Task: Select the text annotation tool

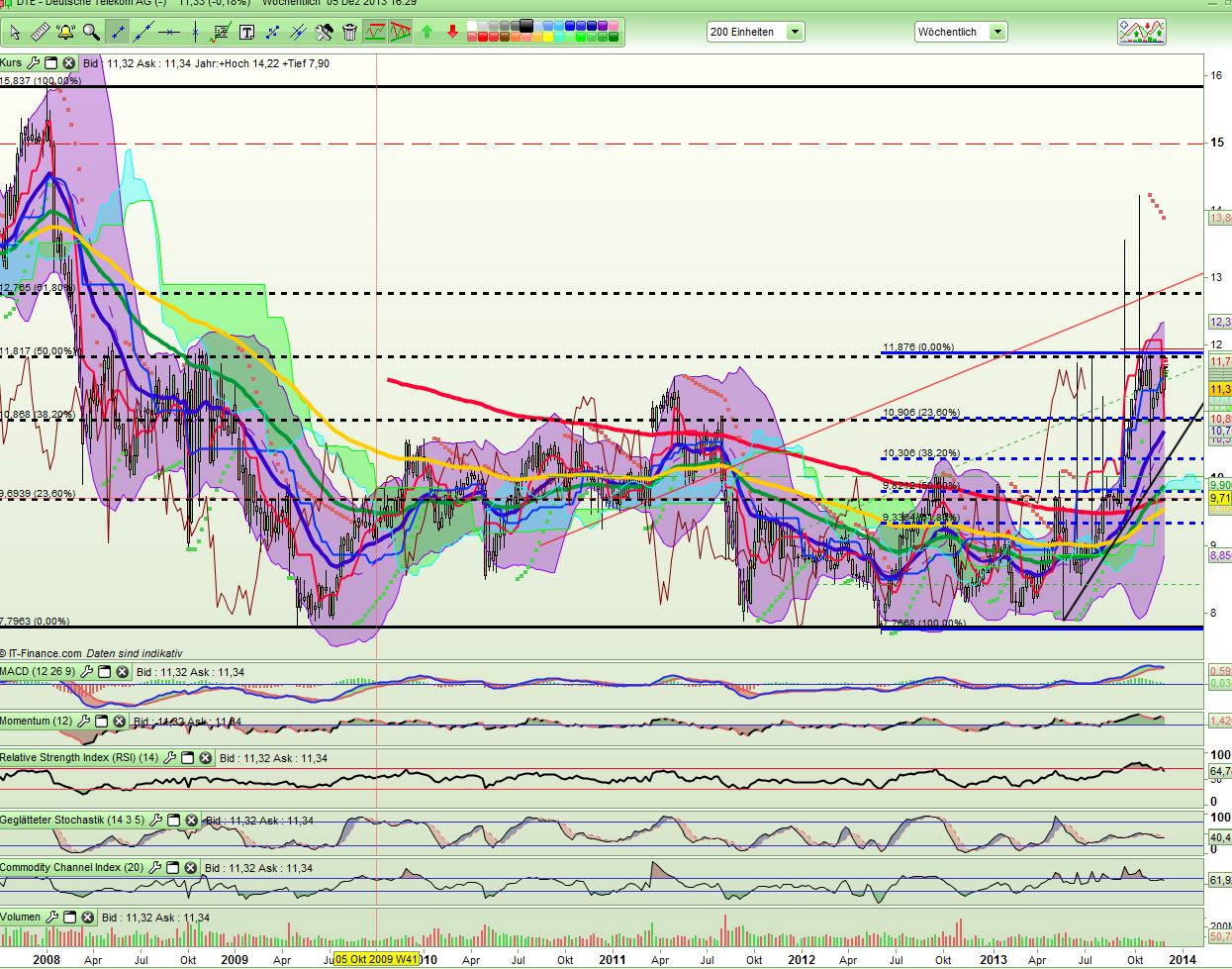Action: coord(246,33)
